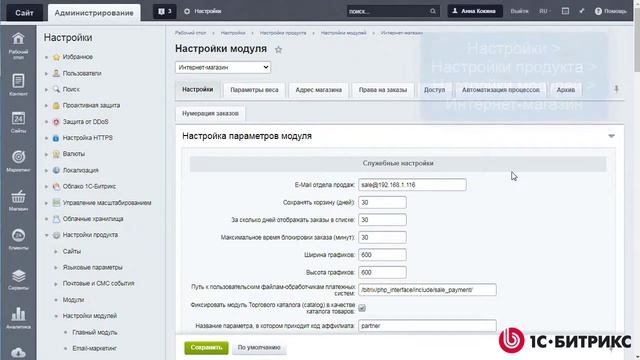
Task: Expand the Настройка HTTPS tree node
Action: (47, 138)
